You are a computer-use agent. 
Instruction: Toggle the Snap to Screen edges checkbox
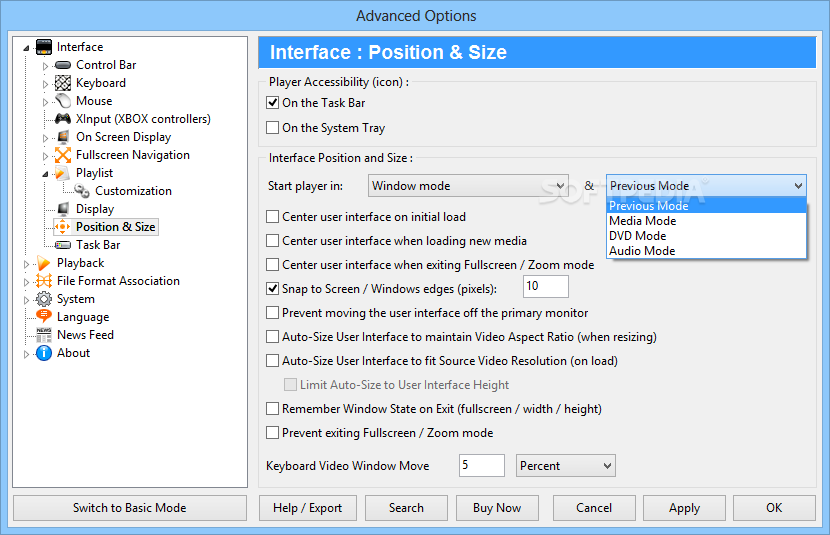pos(273,288)
